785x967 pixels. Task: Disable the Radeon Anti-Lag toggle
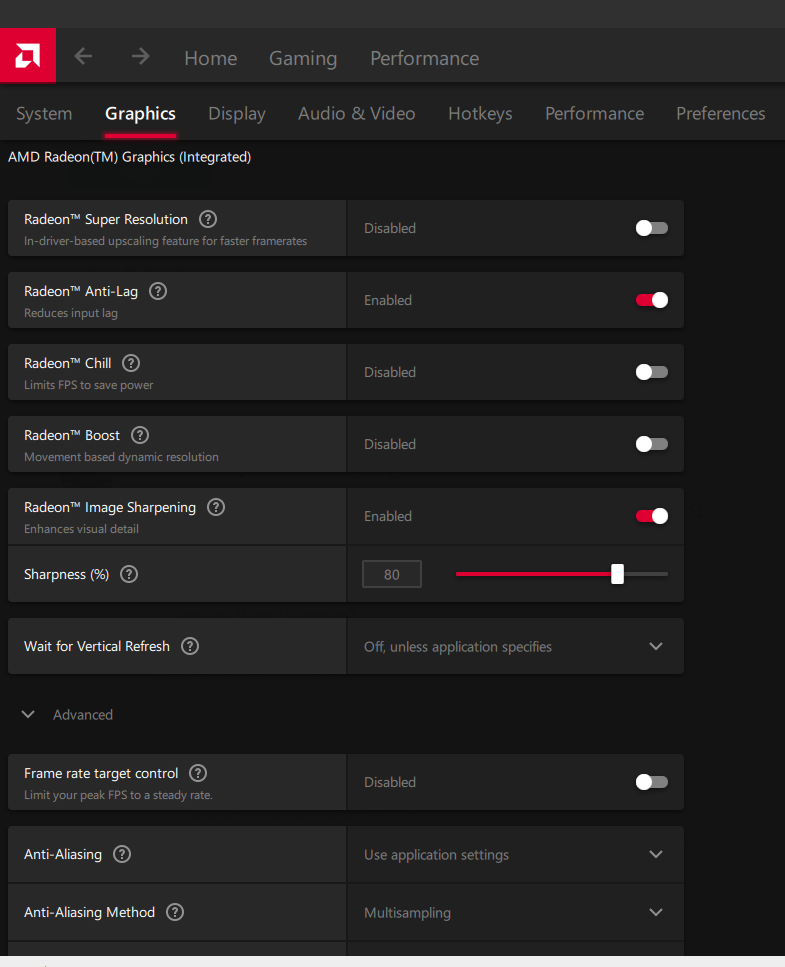click(x=652, y=300)
